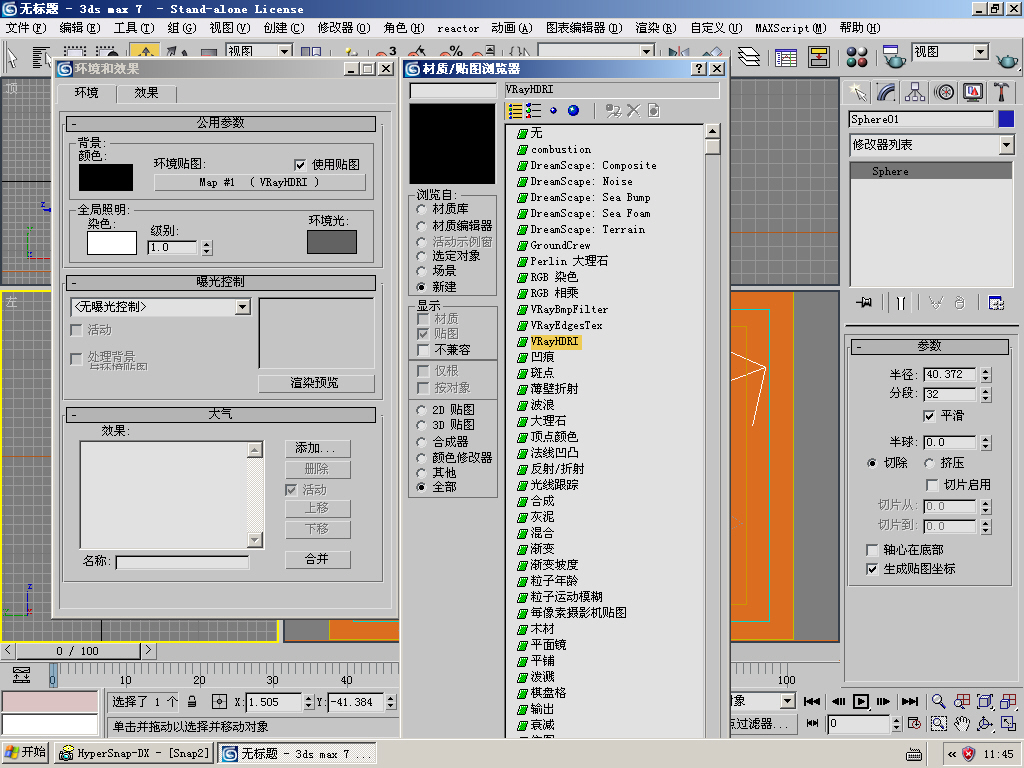Switch to the Display command panel
The height and width of the screenshot is (768, 1024).
coord(972,92)
